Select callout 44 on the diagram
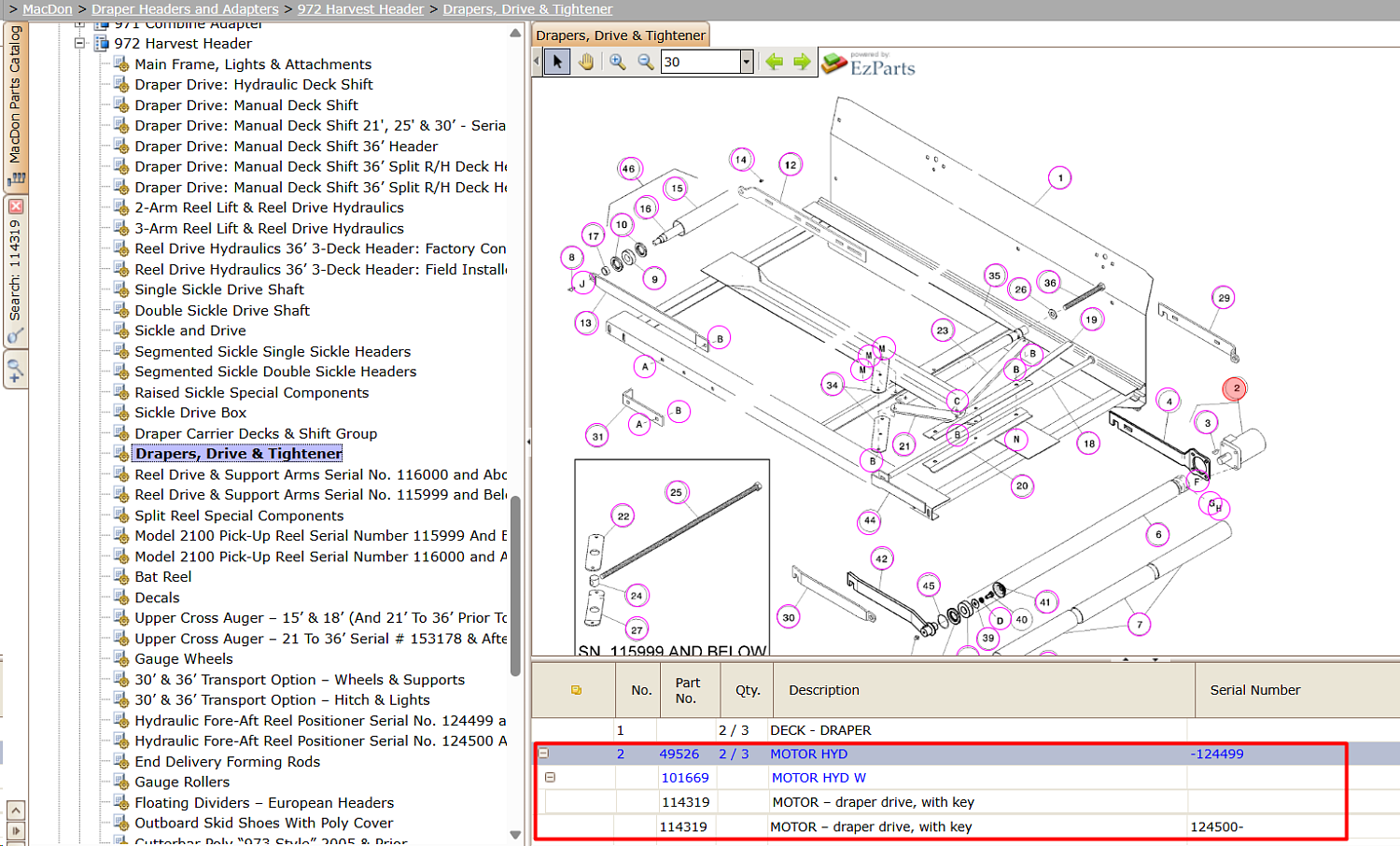 click(870, 520)
